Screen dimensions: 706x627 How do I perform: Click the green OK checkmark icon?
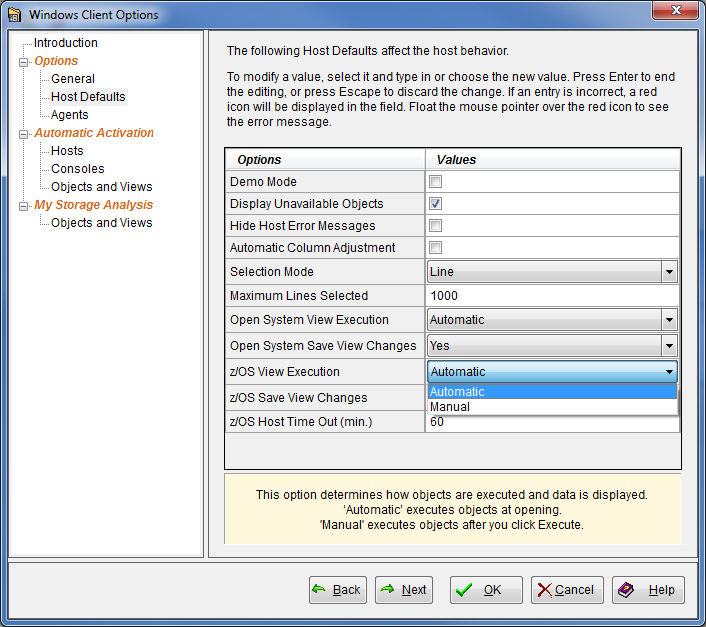point(464,590)
